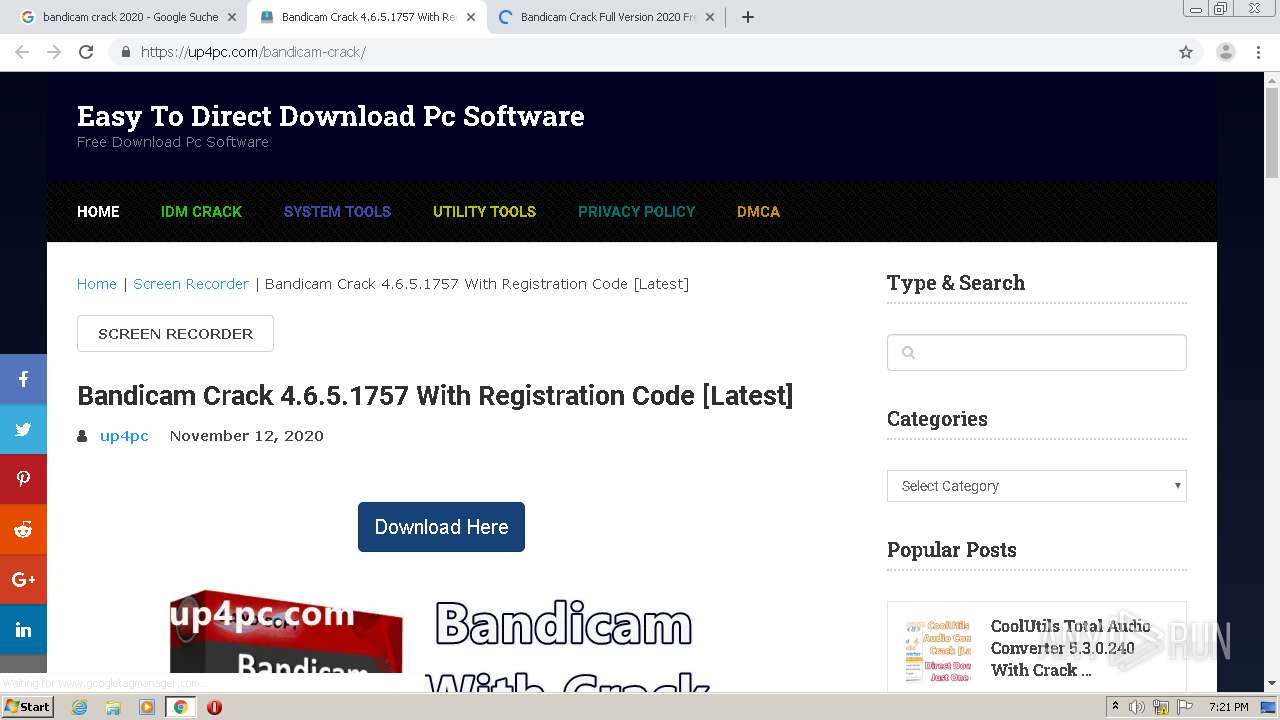Share page on Pinterest sidebar icon
Viewport: 1280px width, 720px height.
[x=23, y=479]
